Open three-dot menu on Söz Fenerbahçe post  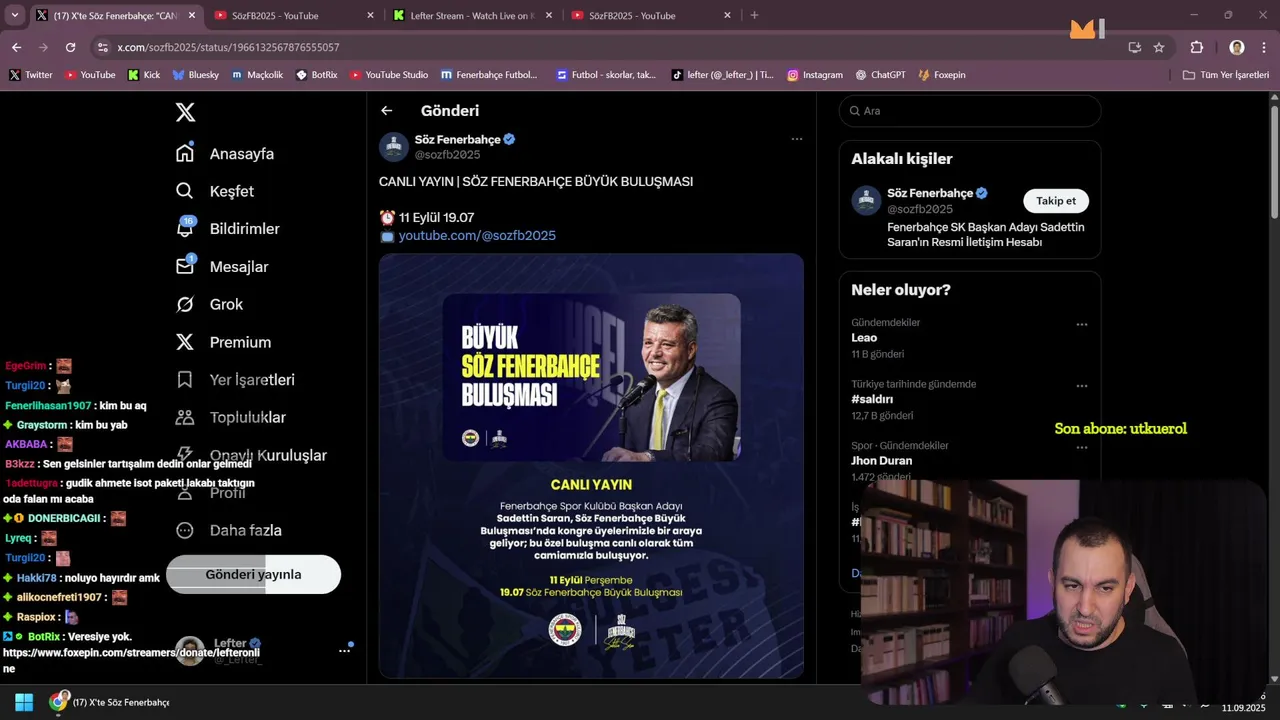[x=796, y=139]
